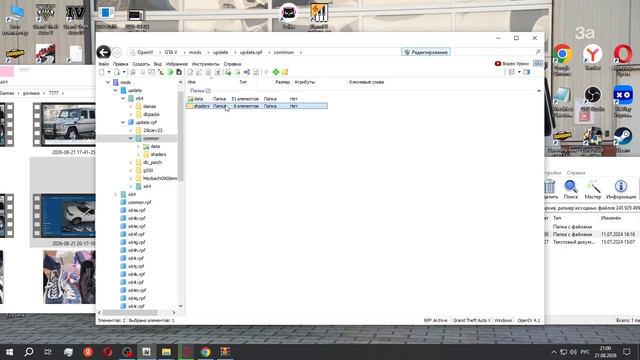
Task: Click GTA V in the breadcrumb path
Action: [x=171, y=52]
